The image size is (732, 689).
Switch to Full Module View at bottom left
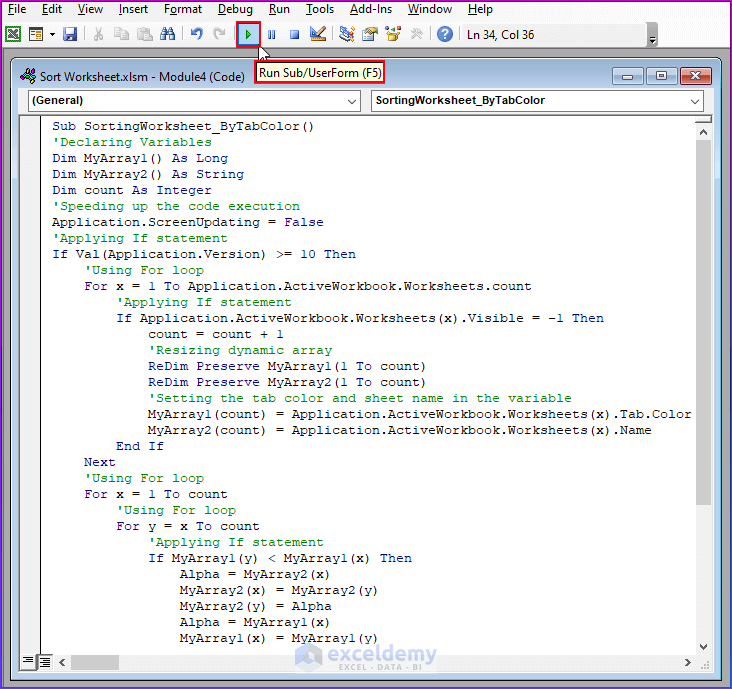tap(44, 661)
